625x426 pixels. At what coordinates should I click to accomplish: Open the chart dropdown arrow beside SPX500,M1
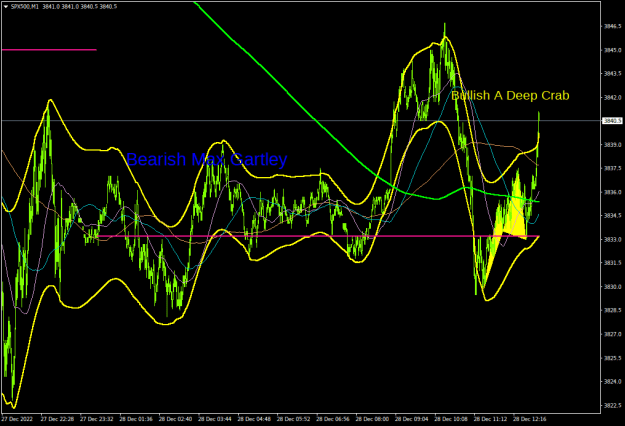(x=6, y=7)
